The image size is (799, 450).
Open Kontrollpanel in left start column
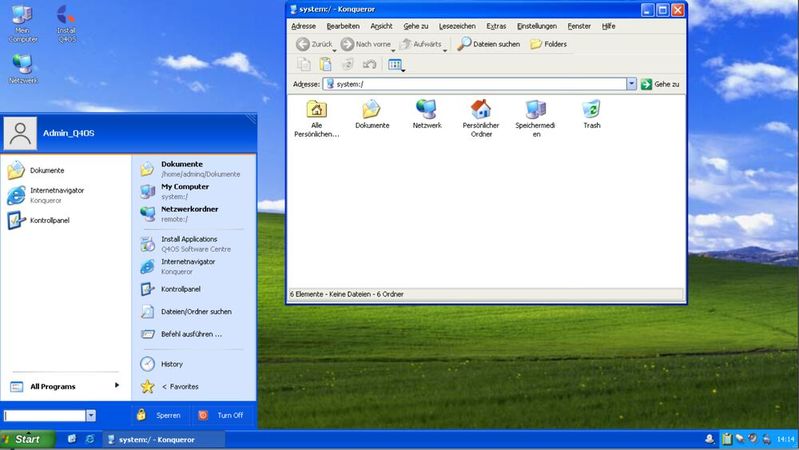[x=66, y=221]
